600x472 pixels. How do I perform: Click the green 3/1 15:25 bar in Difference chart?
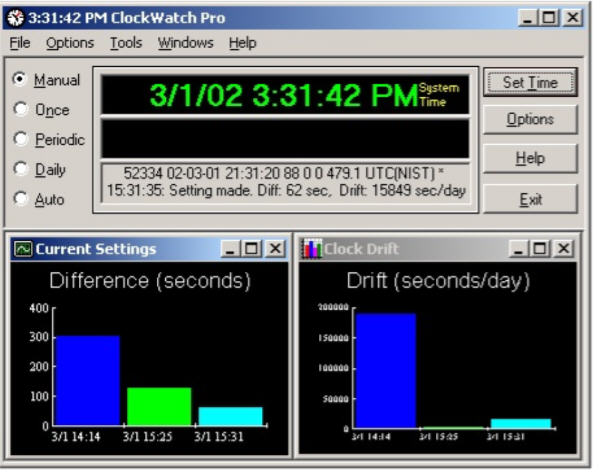pos(159,407)
